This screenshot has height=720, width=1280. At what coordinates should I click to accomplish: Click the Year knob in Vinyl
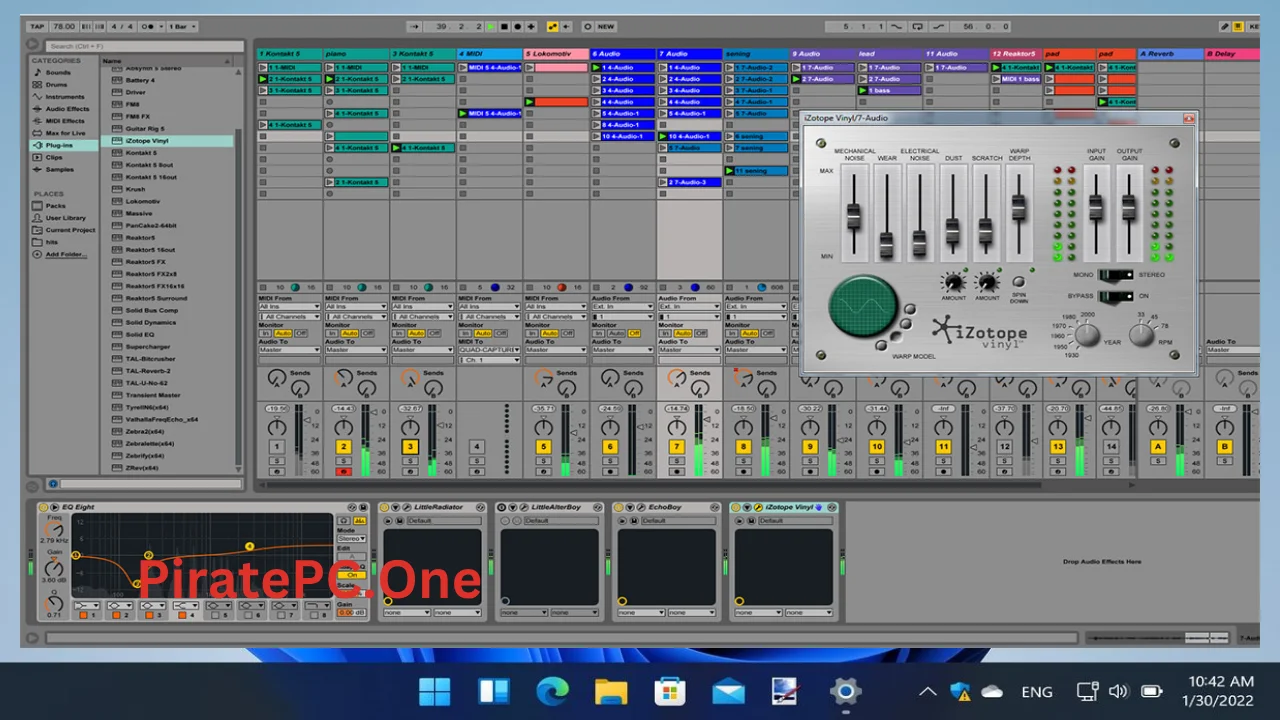click(1087, 335)
